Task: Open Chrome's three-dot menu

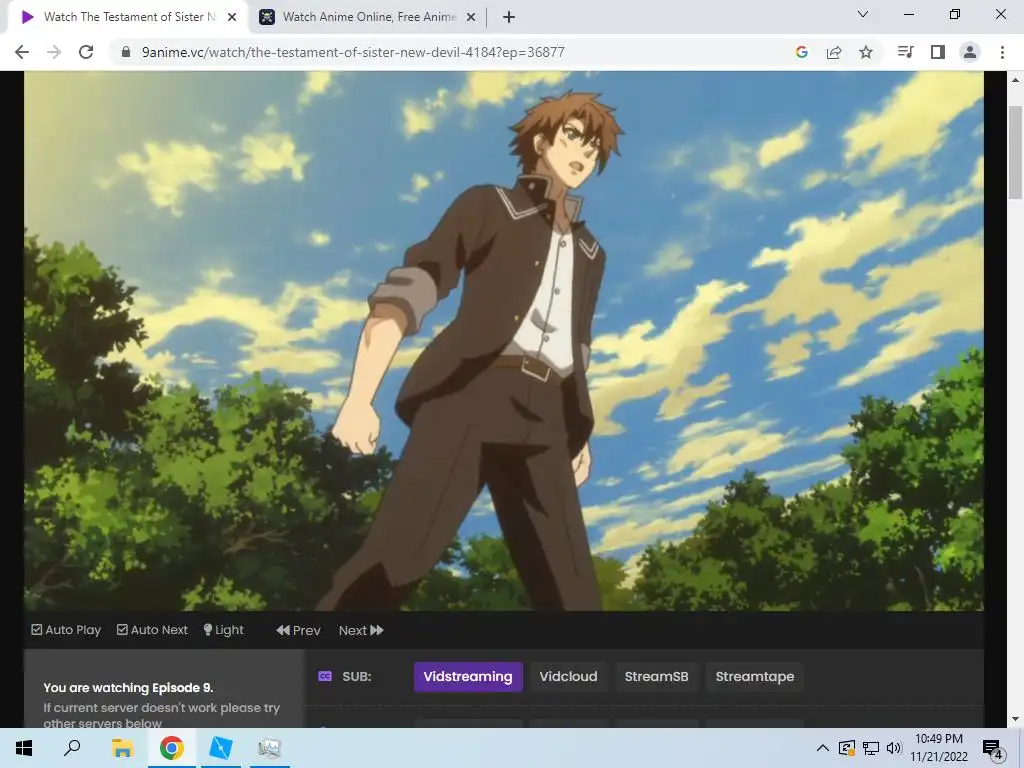Action: coord(1002,52)
